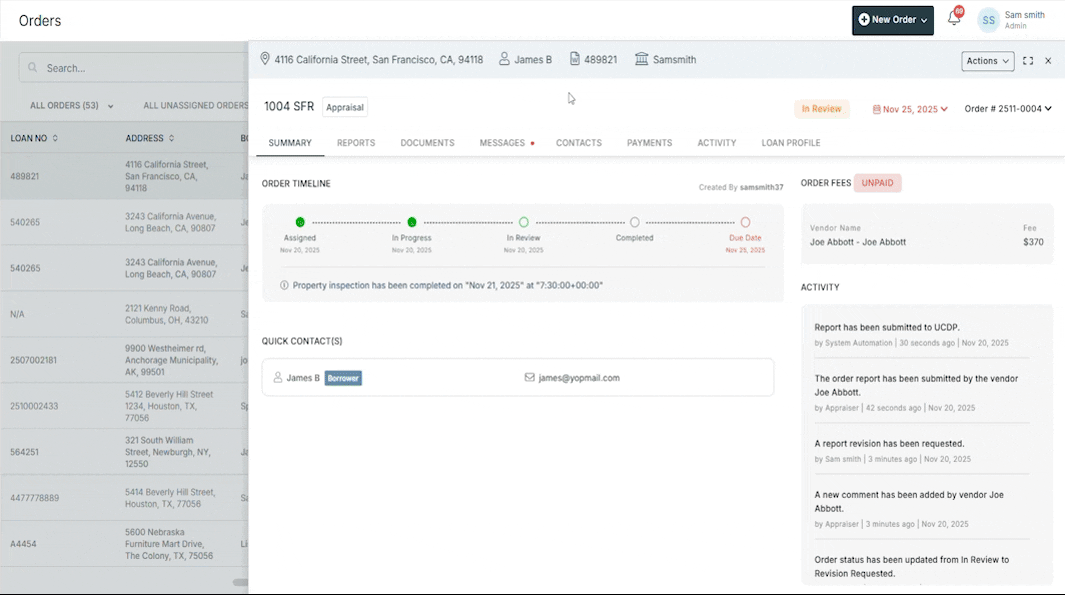Go to the Loan Profile tab
The width and height of the screenshot is (1065, 595).
[790, 143]
